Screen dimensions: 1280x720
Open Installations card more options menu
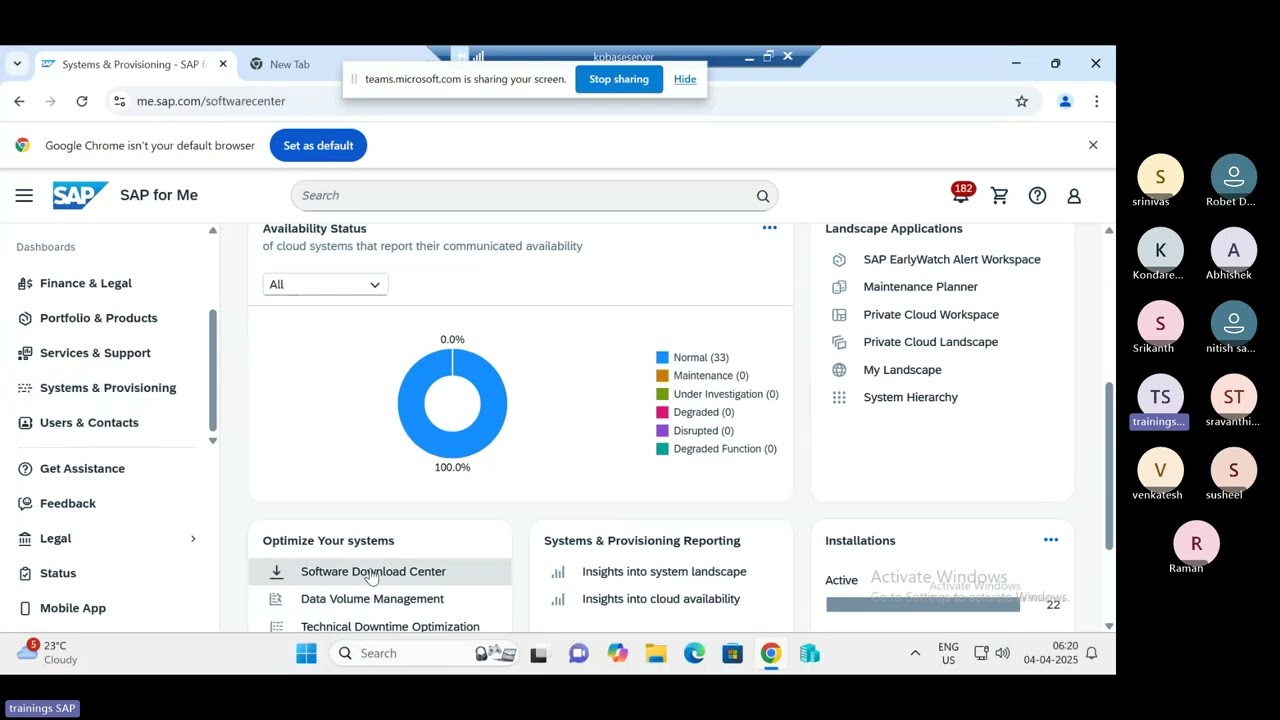[x=1051, y=540]
